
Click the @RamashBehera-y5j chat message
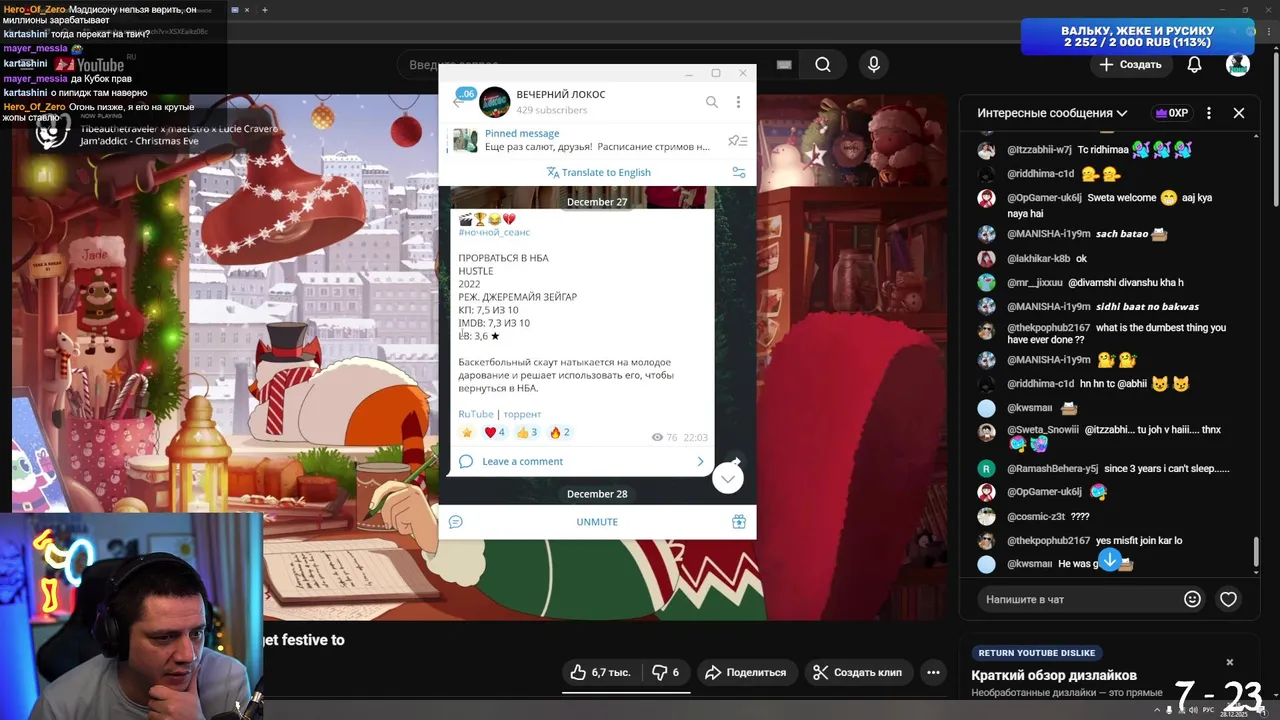tap(1105, 468)
